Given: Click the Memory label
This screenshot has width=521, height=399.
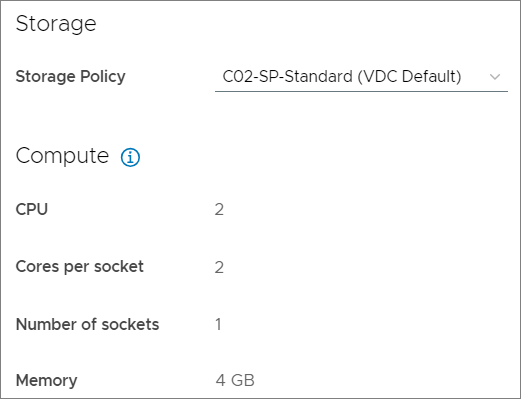Looking at the screenshot, I should coord(47,381).
